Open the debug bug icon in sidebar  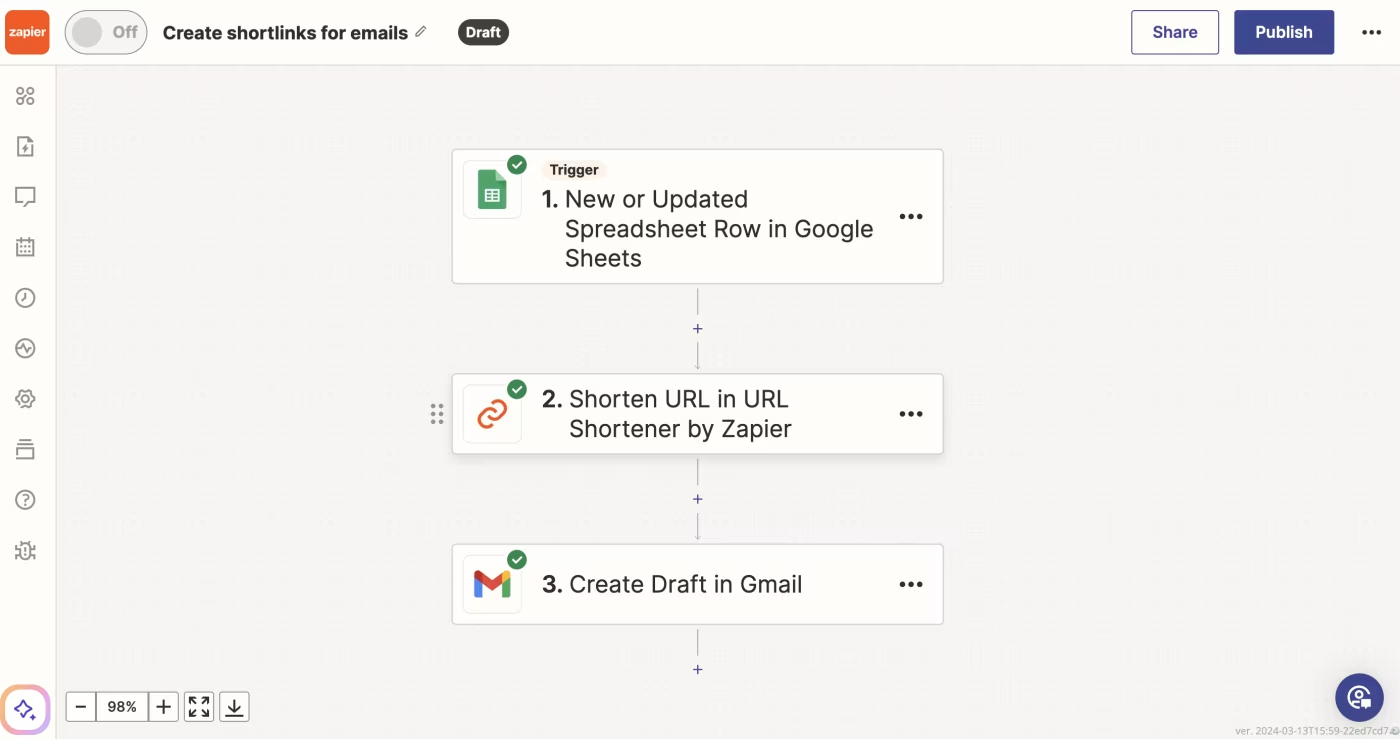coord(25,551)
